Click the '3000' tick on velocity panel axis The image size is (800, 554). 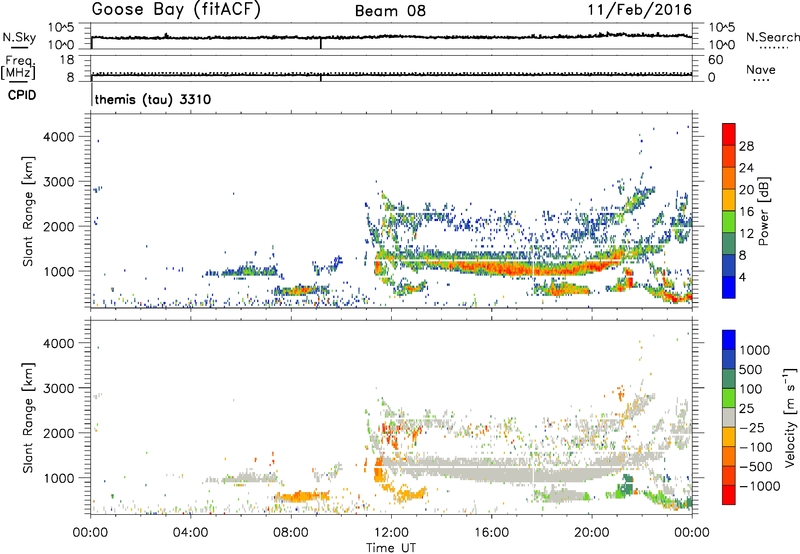point(58,388)
